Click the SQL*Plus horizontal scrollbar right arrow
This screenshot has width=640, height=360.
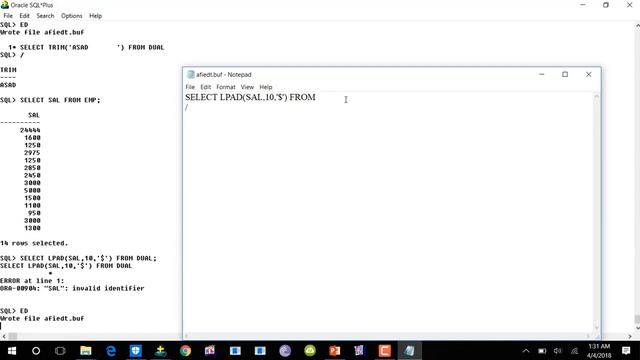coord(630,336)
